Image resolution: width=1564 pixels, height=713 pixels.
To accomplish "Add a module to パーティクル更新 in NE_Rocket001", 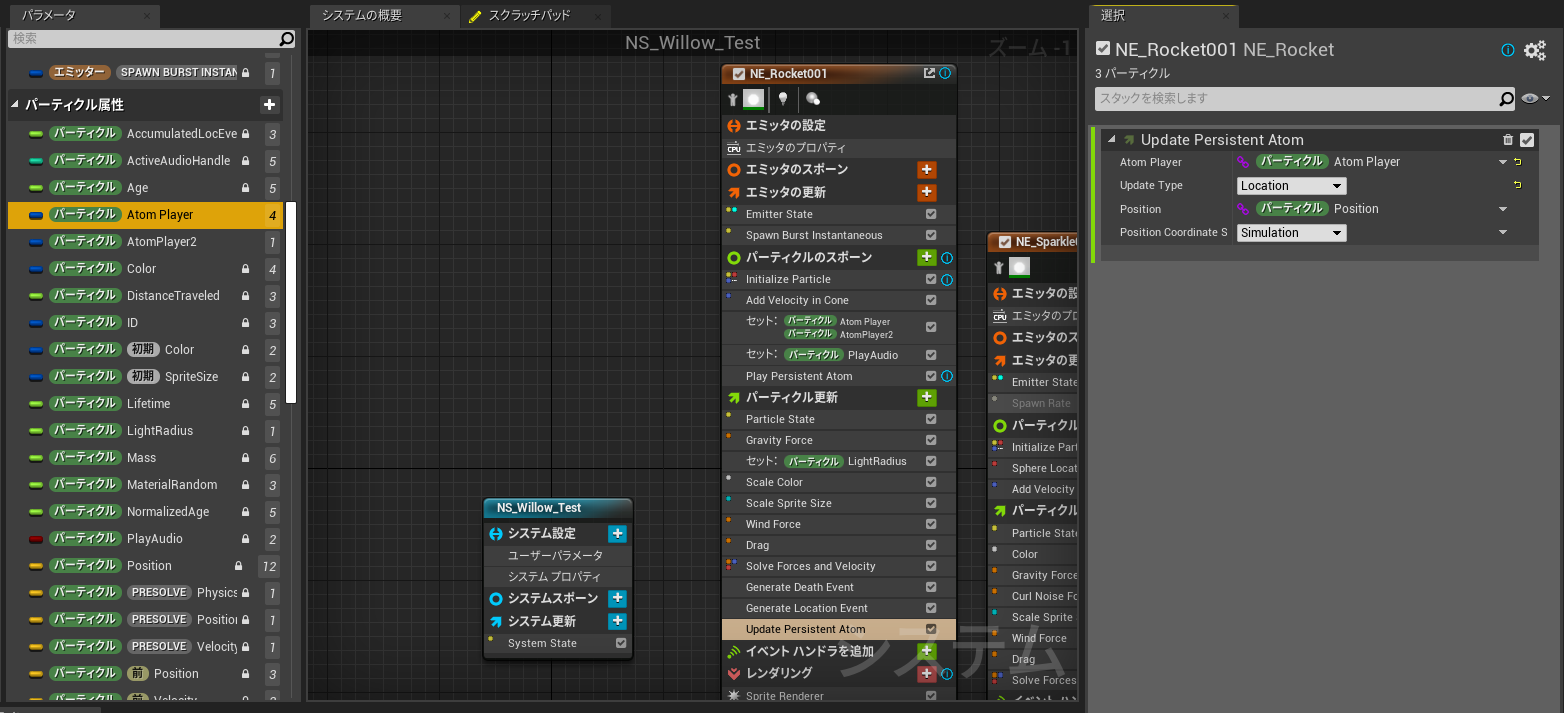I will pyautogui.click(x=927, y=398).
